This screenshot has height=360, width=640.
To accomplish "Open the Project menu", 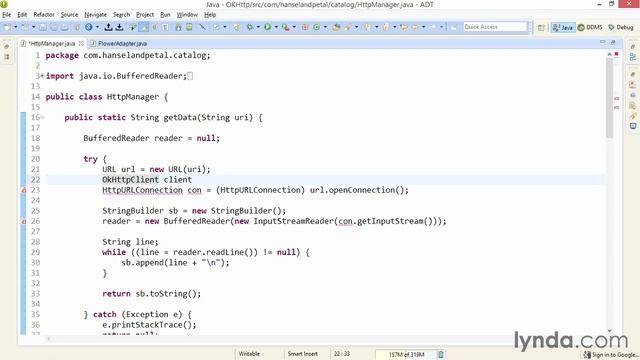I will coord(145,15).
